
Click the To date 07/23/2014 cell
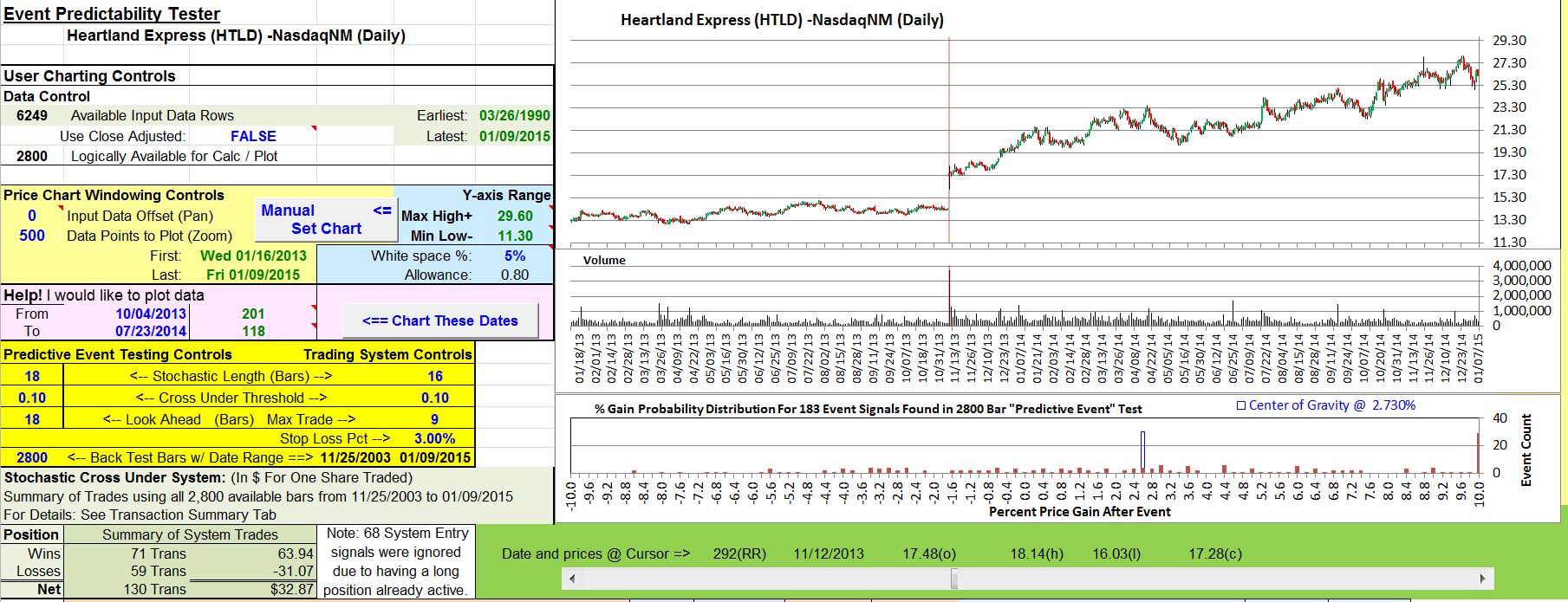[151, 331]
